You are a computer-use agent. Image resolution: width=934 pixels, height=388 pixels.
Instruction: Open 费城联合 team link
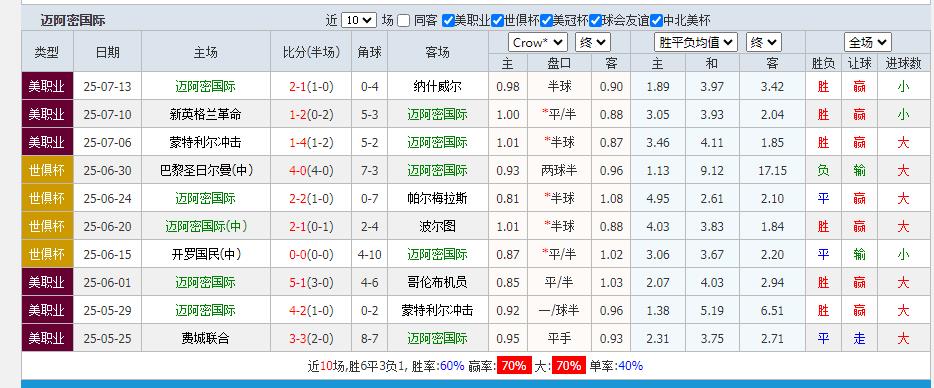205,339
